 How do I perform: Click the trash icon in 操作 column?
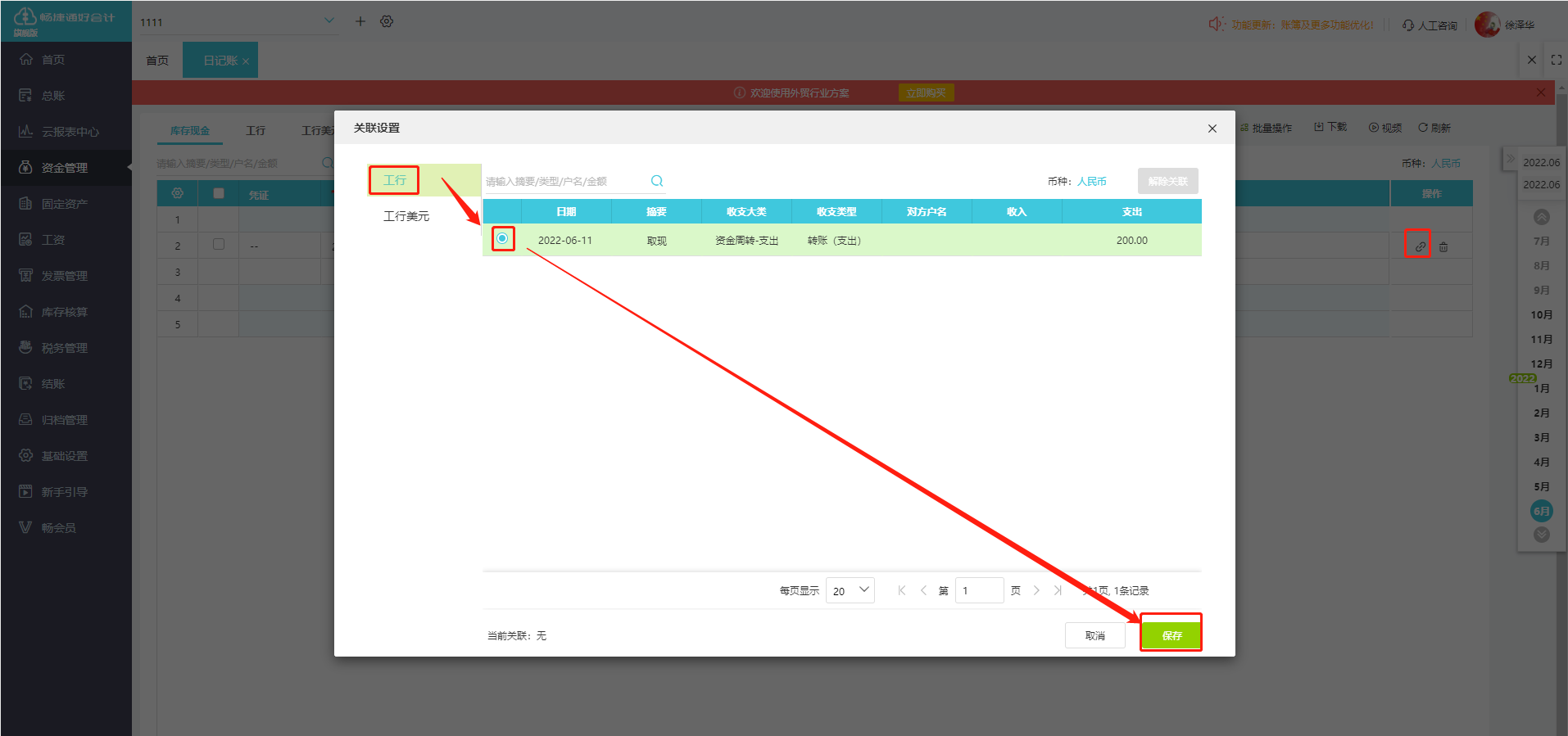click(1443, 246)
